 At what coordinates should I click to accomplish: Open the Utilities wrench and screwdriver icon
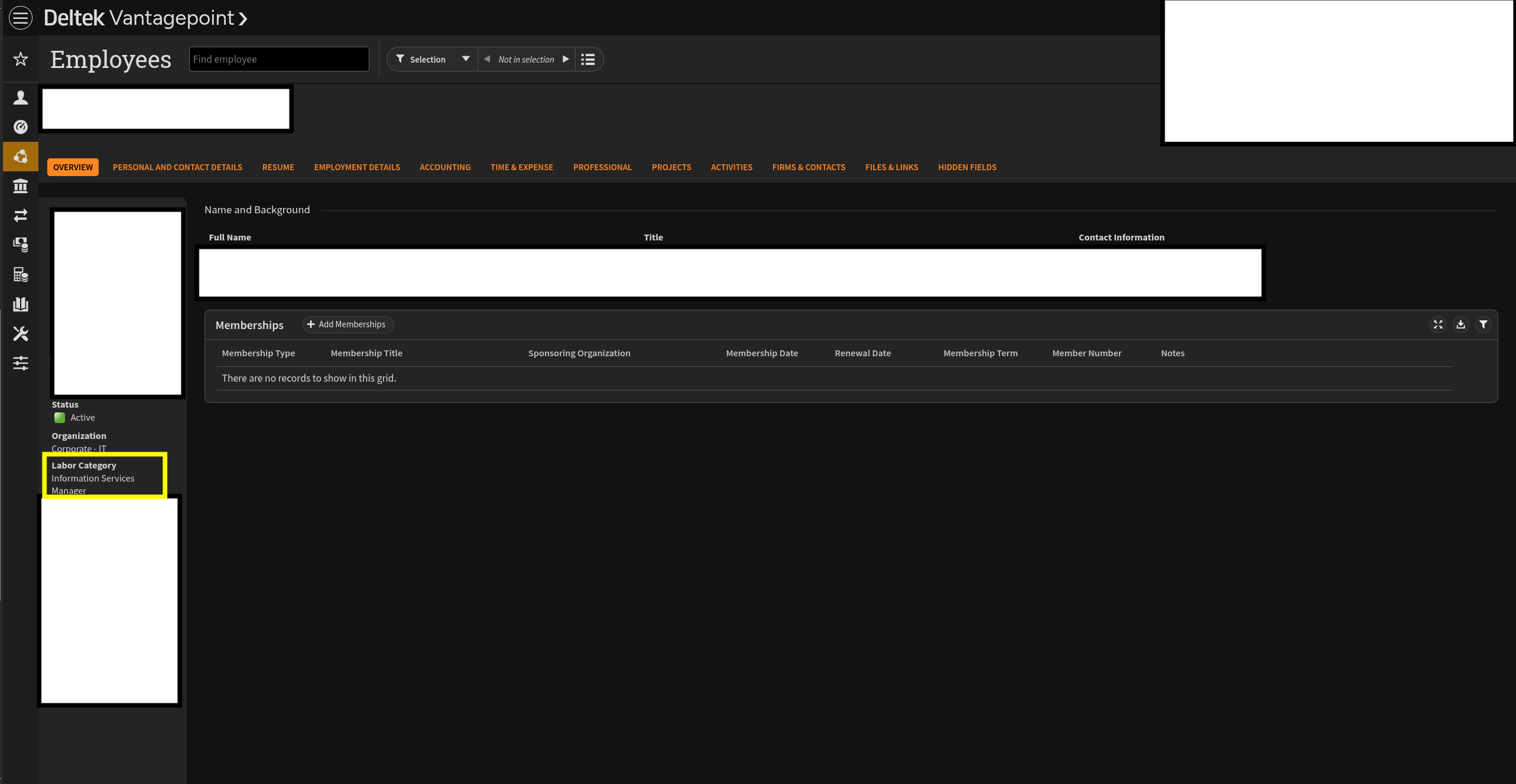pyautogui.click(x=21, y=334)
